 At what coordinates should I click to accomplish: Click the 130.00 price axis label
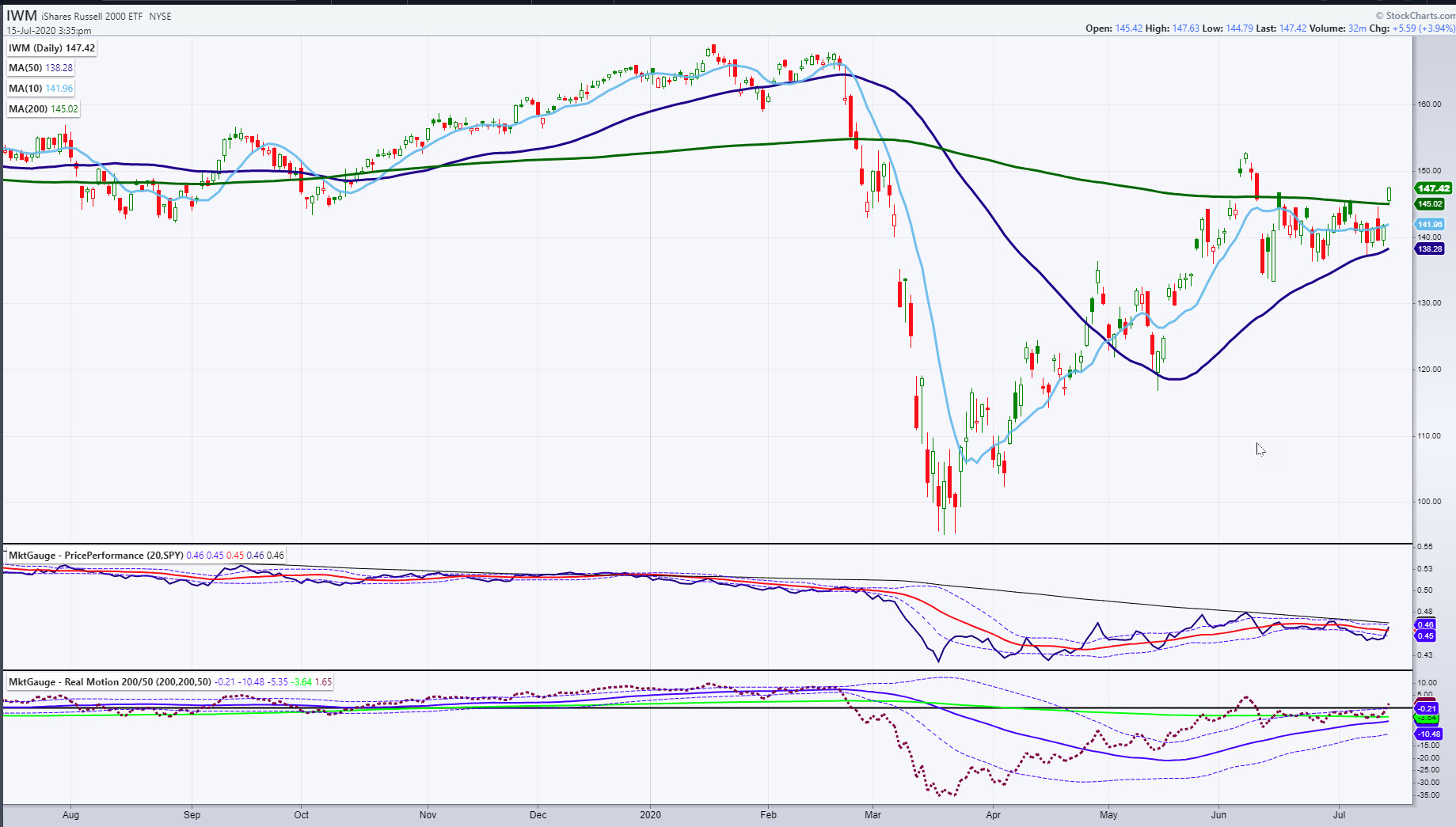(1429, 303)
